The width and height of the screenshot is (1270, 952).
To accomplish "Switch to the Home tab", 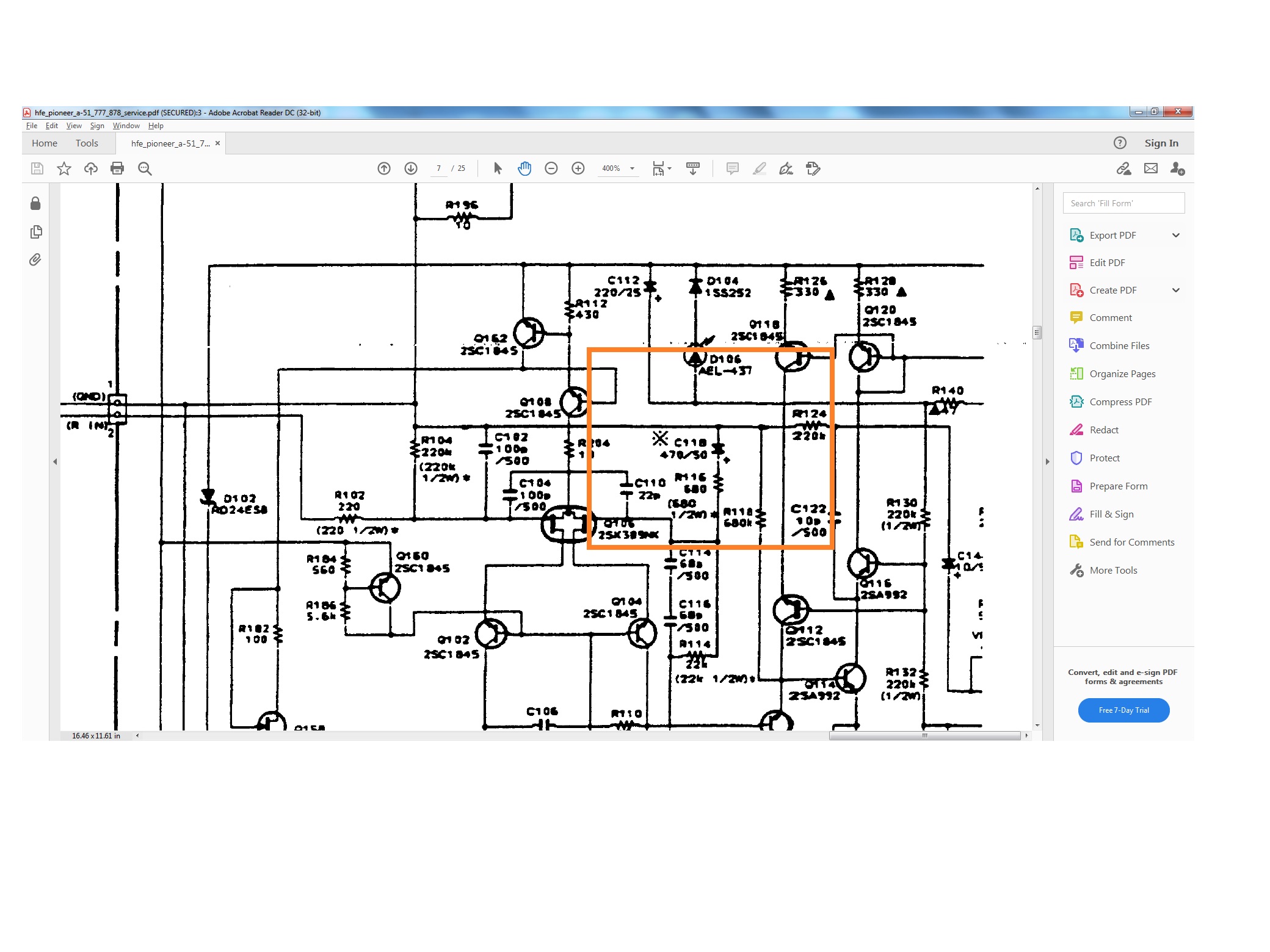I will click(x=45, y=143).
